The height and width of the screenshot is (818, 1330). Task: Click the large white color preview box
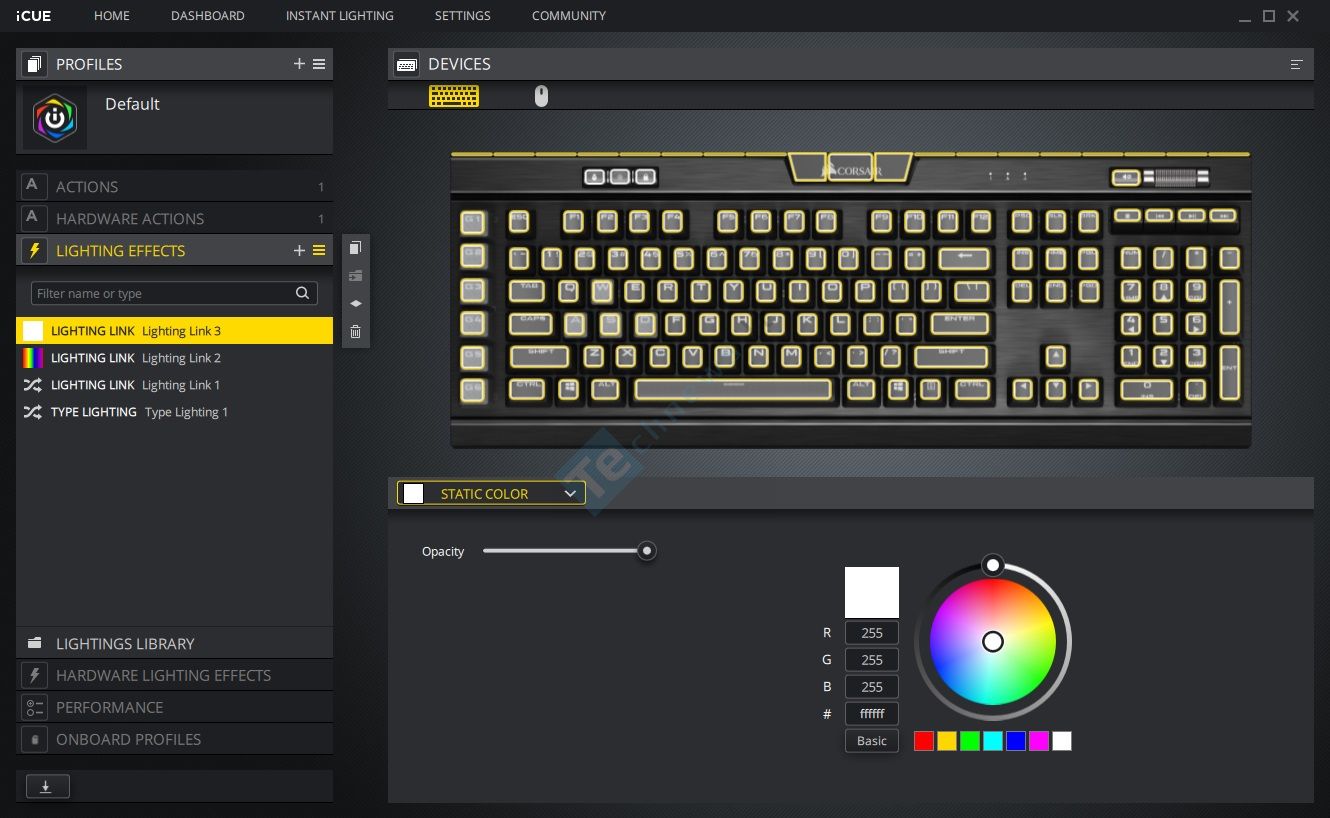point(872,592)
